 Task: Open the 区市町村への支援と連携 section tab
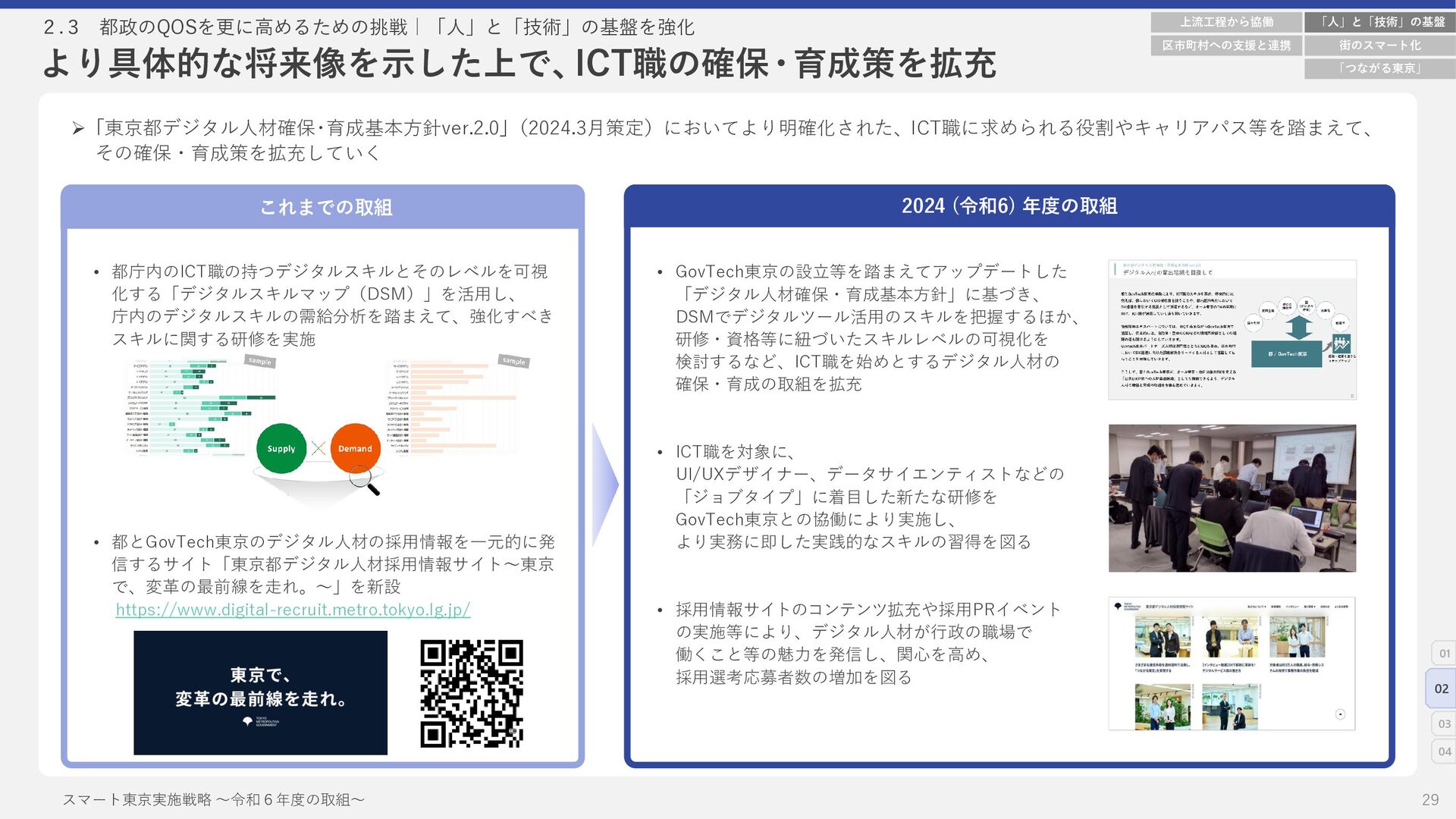pyautogui.click(x=1226, y=45)
